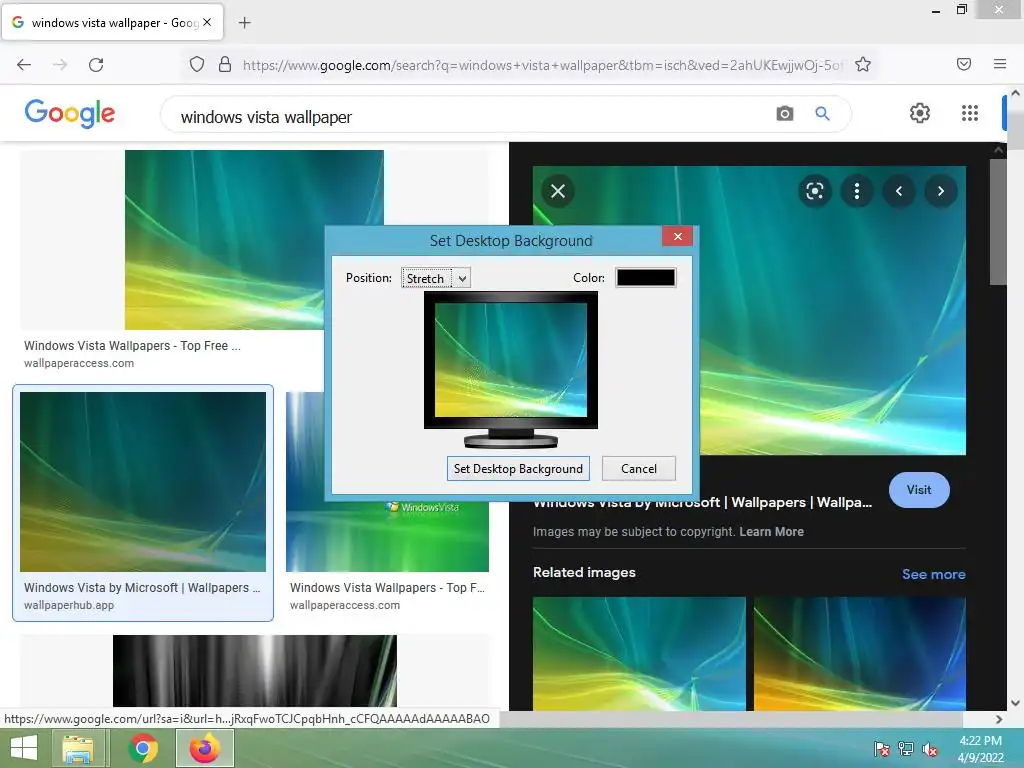
Task: Close the image preview panel with X
Action: click(x=558, y=191)
